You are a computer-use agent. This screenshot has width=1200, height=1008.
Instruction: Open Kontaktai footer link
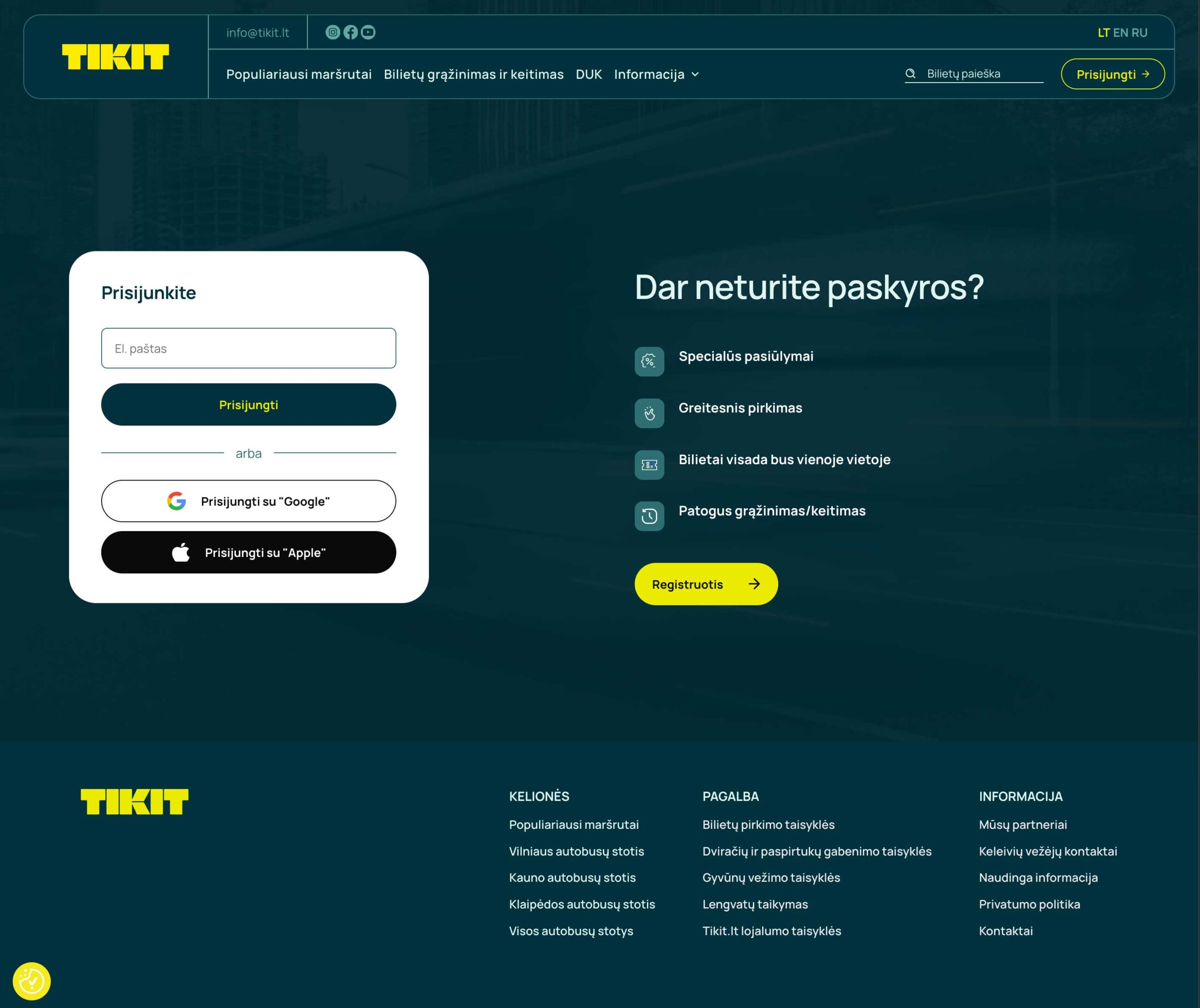pos(1006,931)
